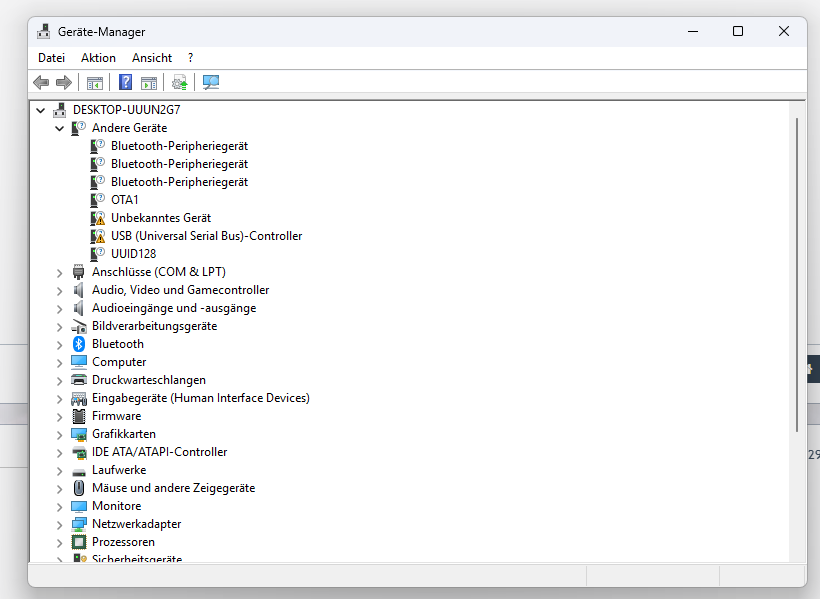This screenshot has width=820, height=599.
Task: Expand the Grafikkarten category
Action: click(x=60, y=435)
